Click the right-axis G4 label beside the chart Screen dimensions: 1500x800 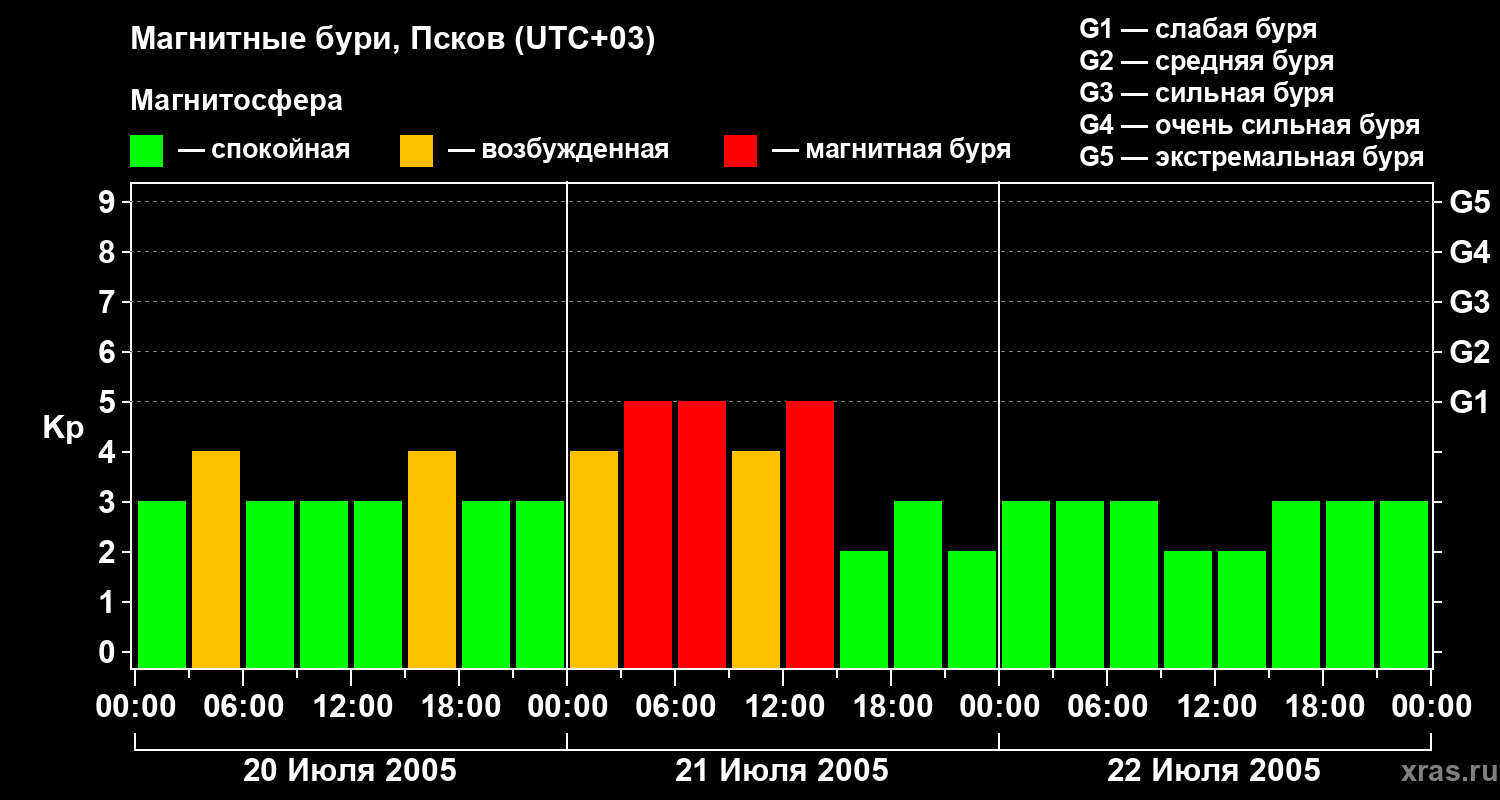point(1470,252)
